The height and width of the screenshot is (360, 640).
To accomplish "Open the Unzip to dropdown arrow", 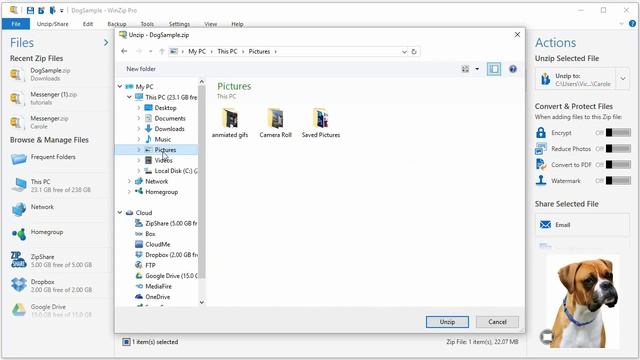I will (x=623, y=78).
